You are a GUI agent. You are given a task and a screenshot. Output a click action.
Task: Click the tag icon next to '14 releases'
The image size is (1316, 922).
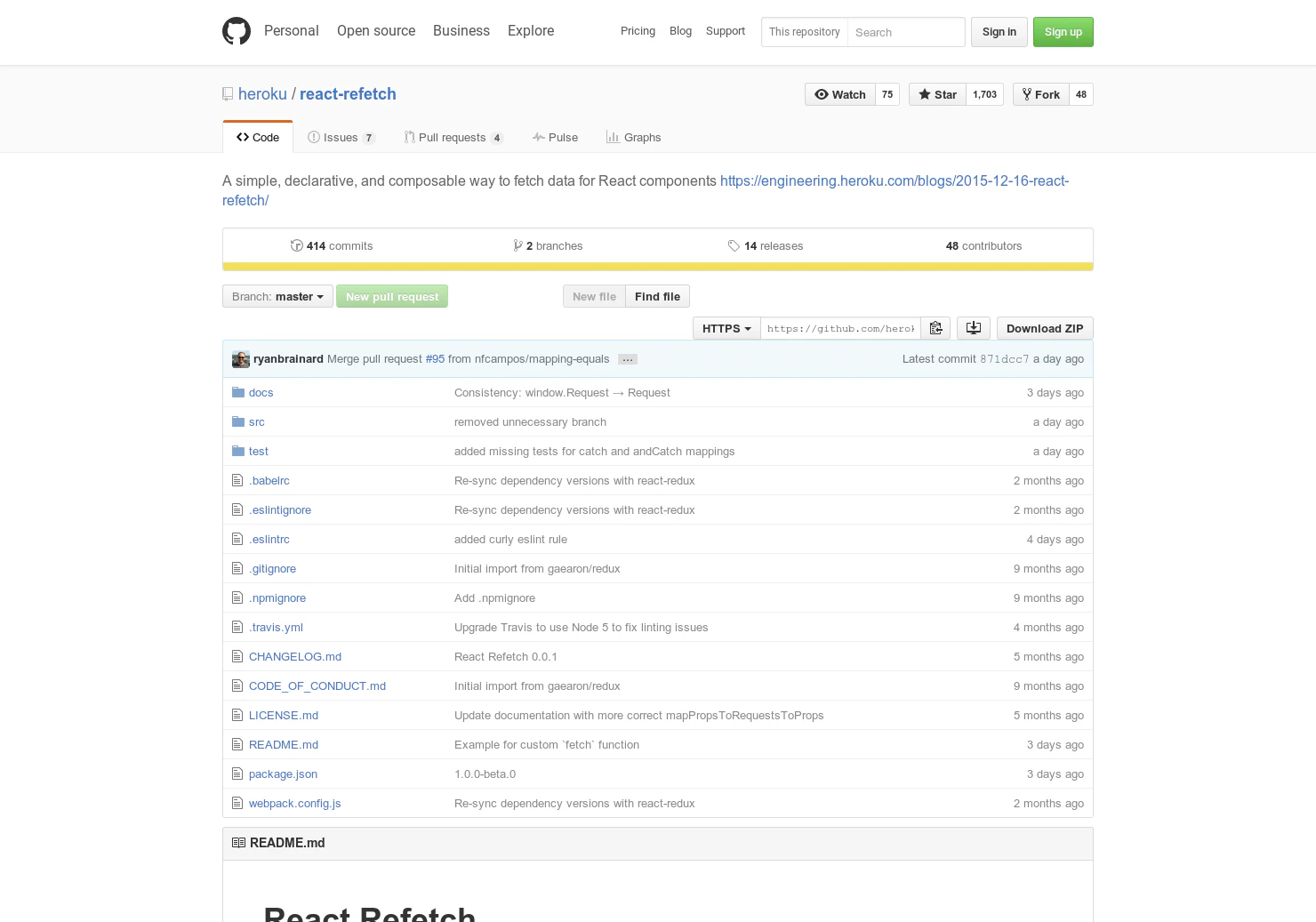tap(734, 245)
